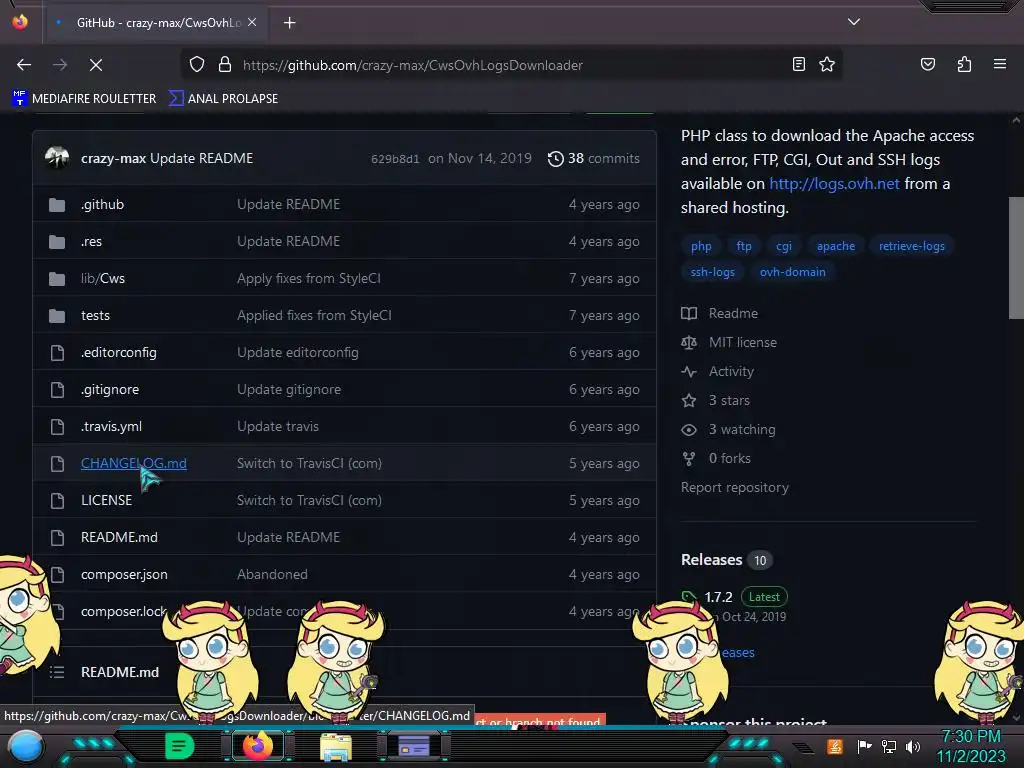View the 3 stars stargazers
The width and height of the screenshot is (1024, 768).
[x=716, y=400]
